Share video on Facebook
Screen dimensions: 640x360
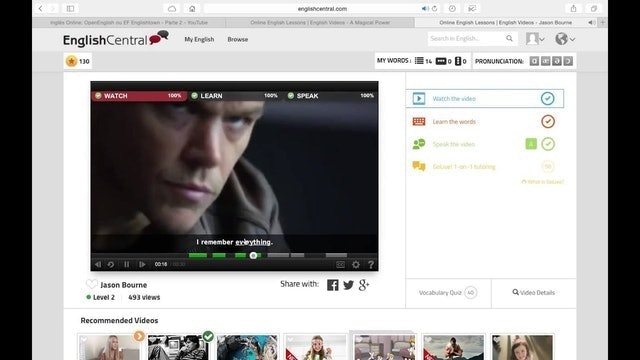333,285
